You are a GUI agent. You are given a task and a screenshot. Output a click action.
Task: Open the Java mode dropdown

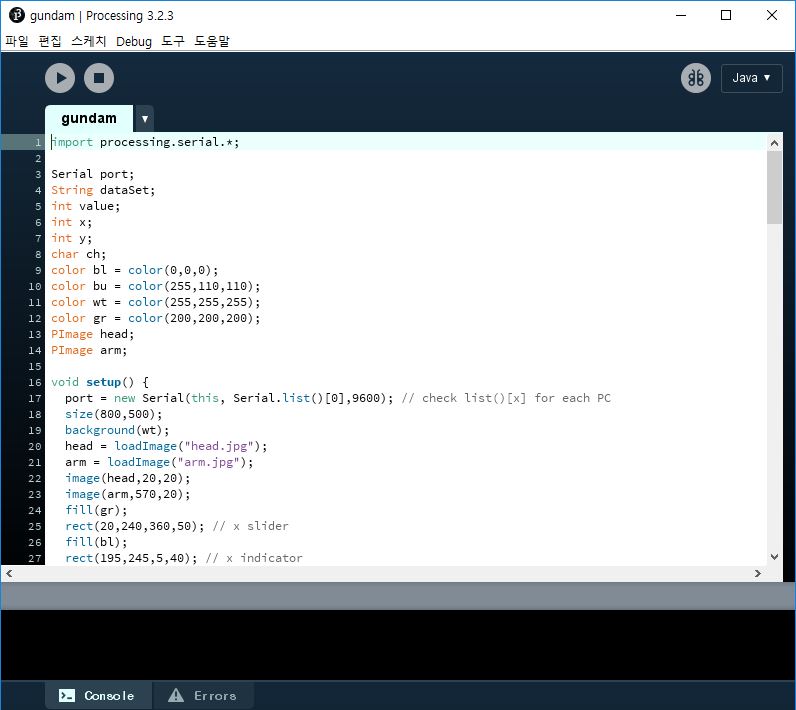(x=751, y=78)
